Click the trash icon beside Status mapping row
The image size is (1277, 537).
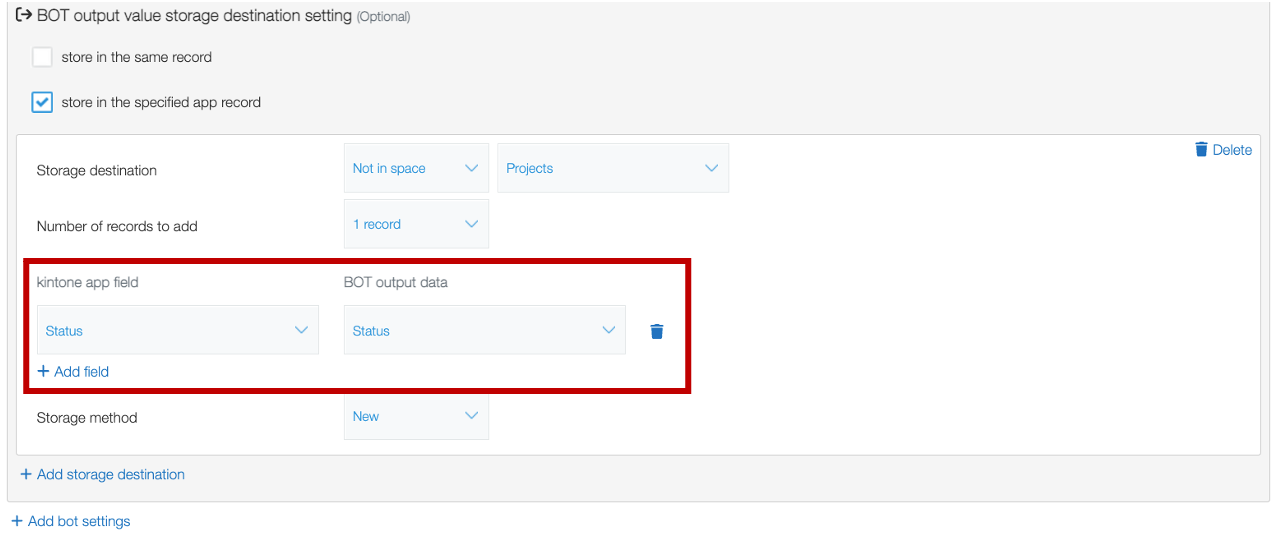[657, 331]
